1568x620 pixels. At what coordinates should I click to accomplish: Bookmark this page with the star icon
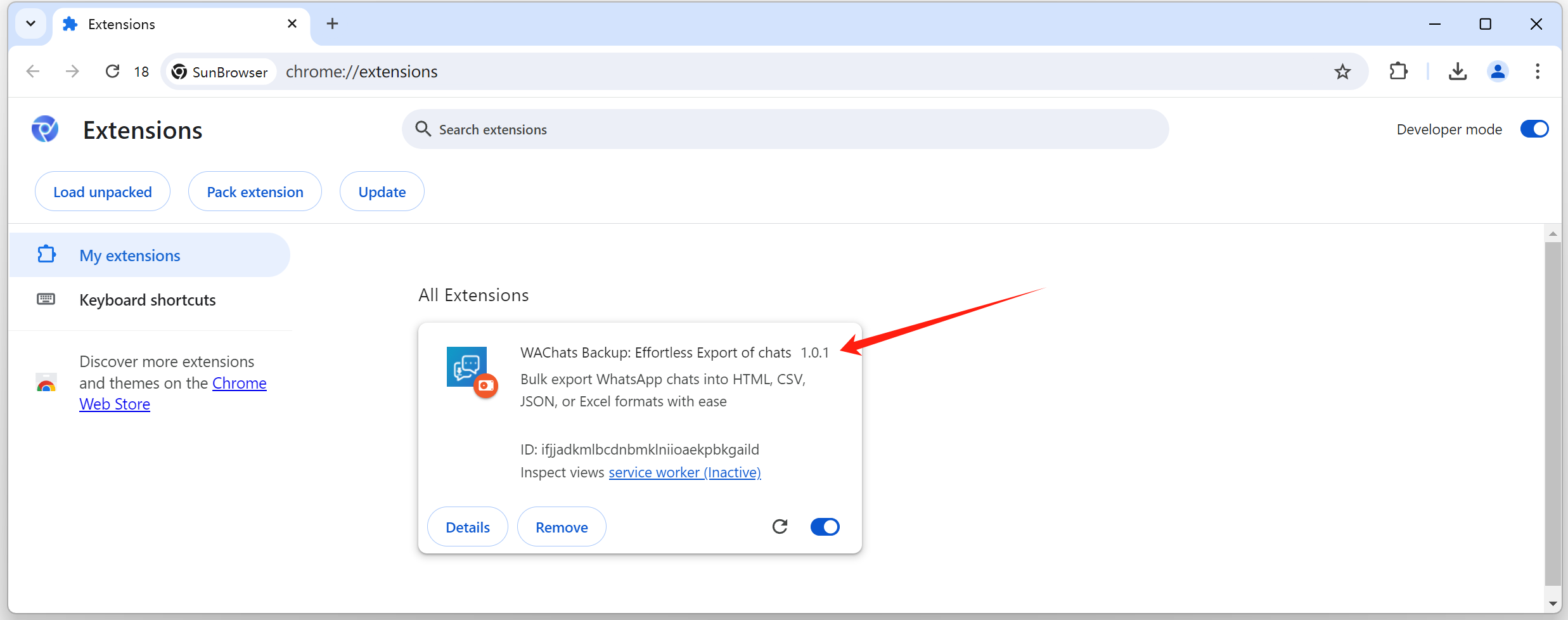tap(1342, 72)
